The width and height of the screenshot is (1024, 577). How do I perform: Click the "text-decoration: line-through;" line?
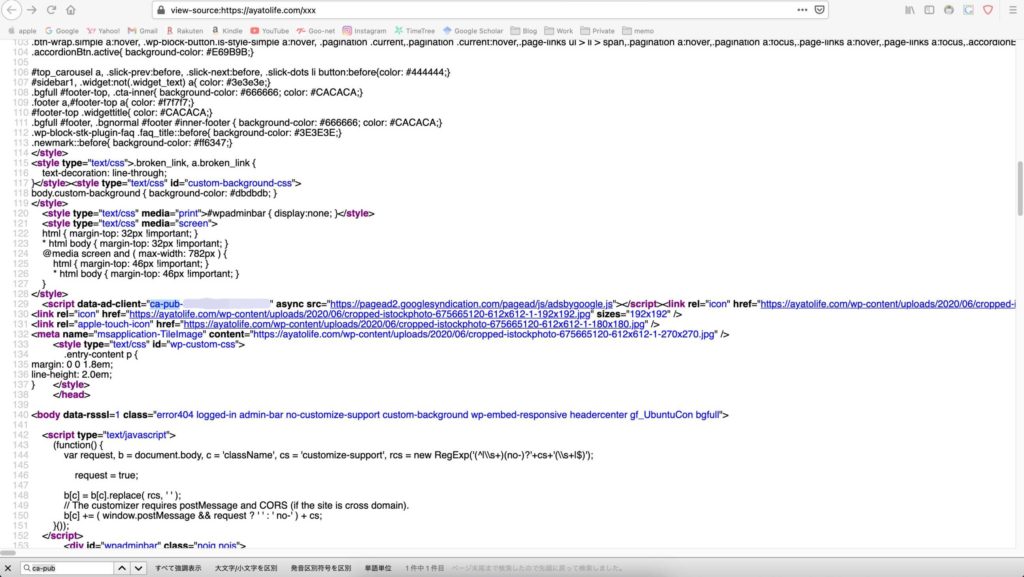click(x=104, y=173)
